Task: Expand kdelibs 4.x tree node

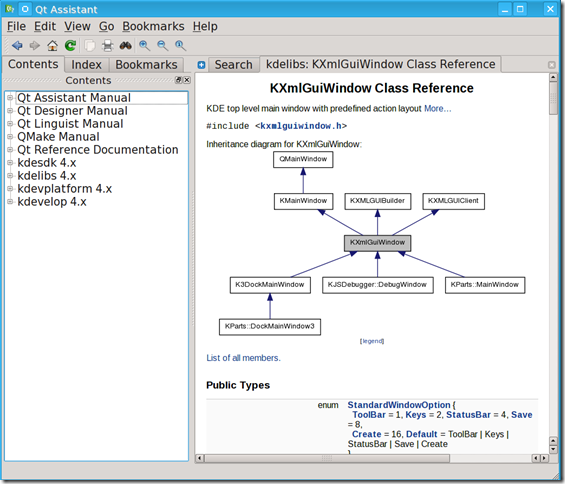Action: coord(10,176)
